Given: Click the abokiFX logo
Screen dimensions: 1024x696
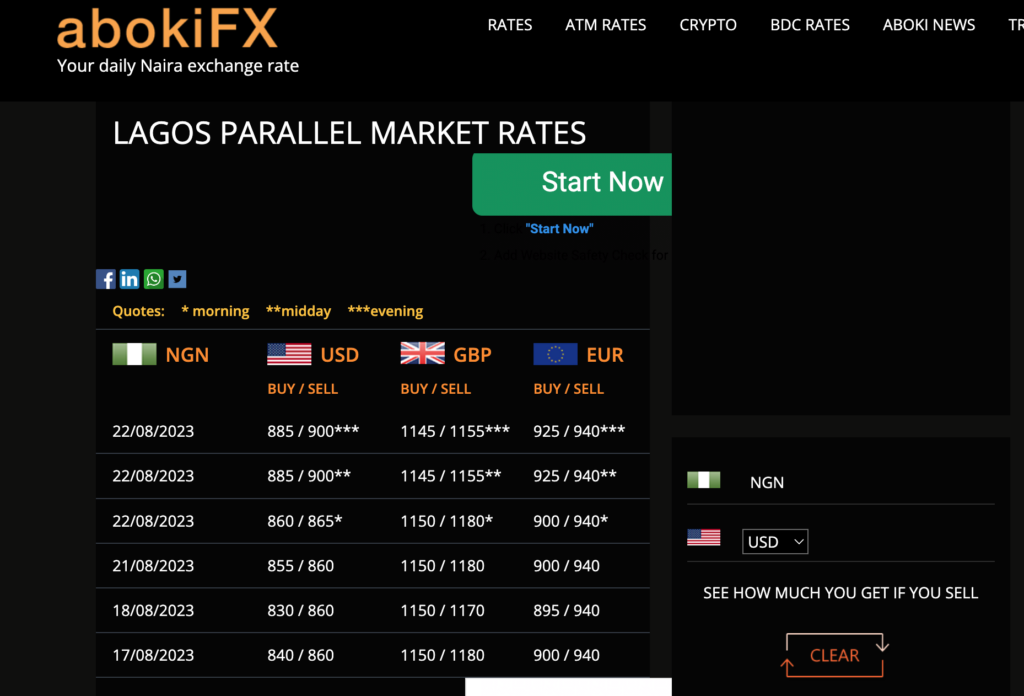Looking at the screenshot, I should 167,30.
